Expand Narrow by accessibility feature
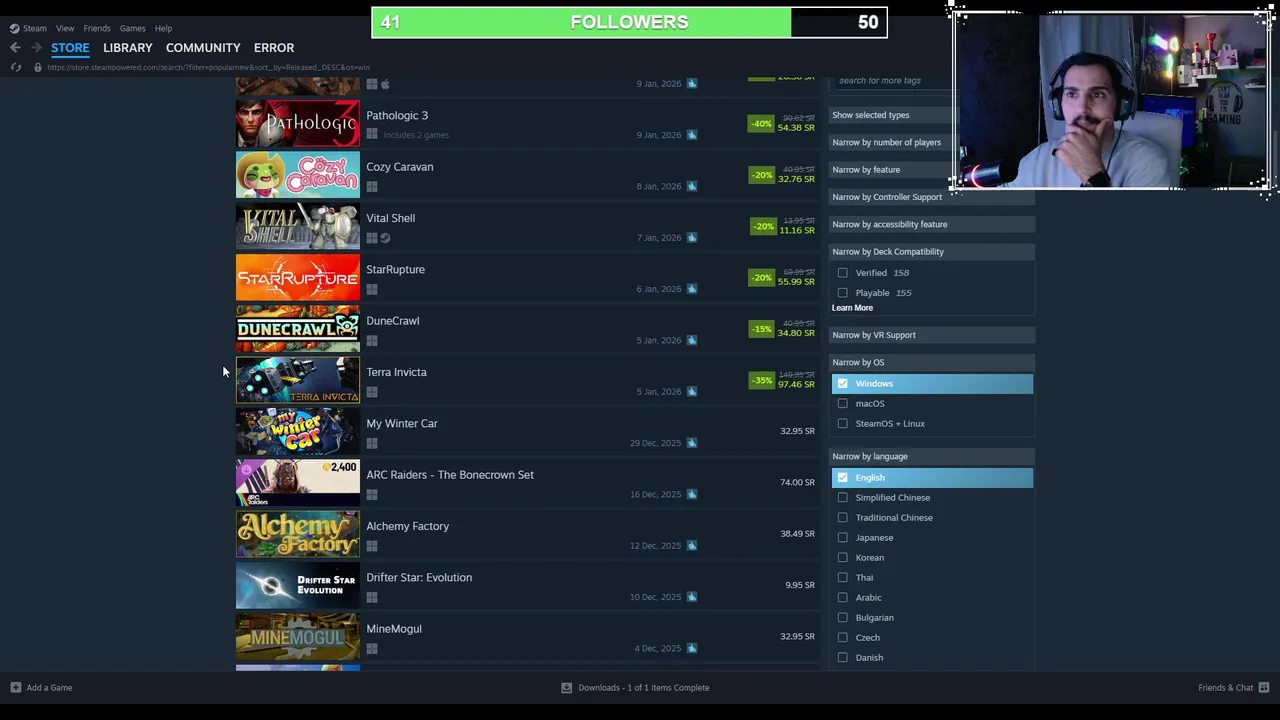Screen dimensions: 1280x720 [x=931, y=224]
